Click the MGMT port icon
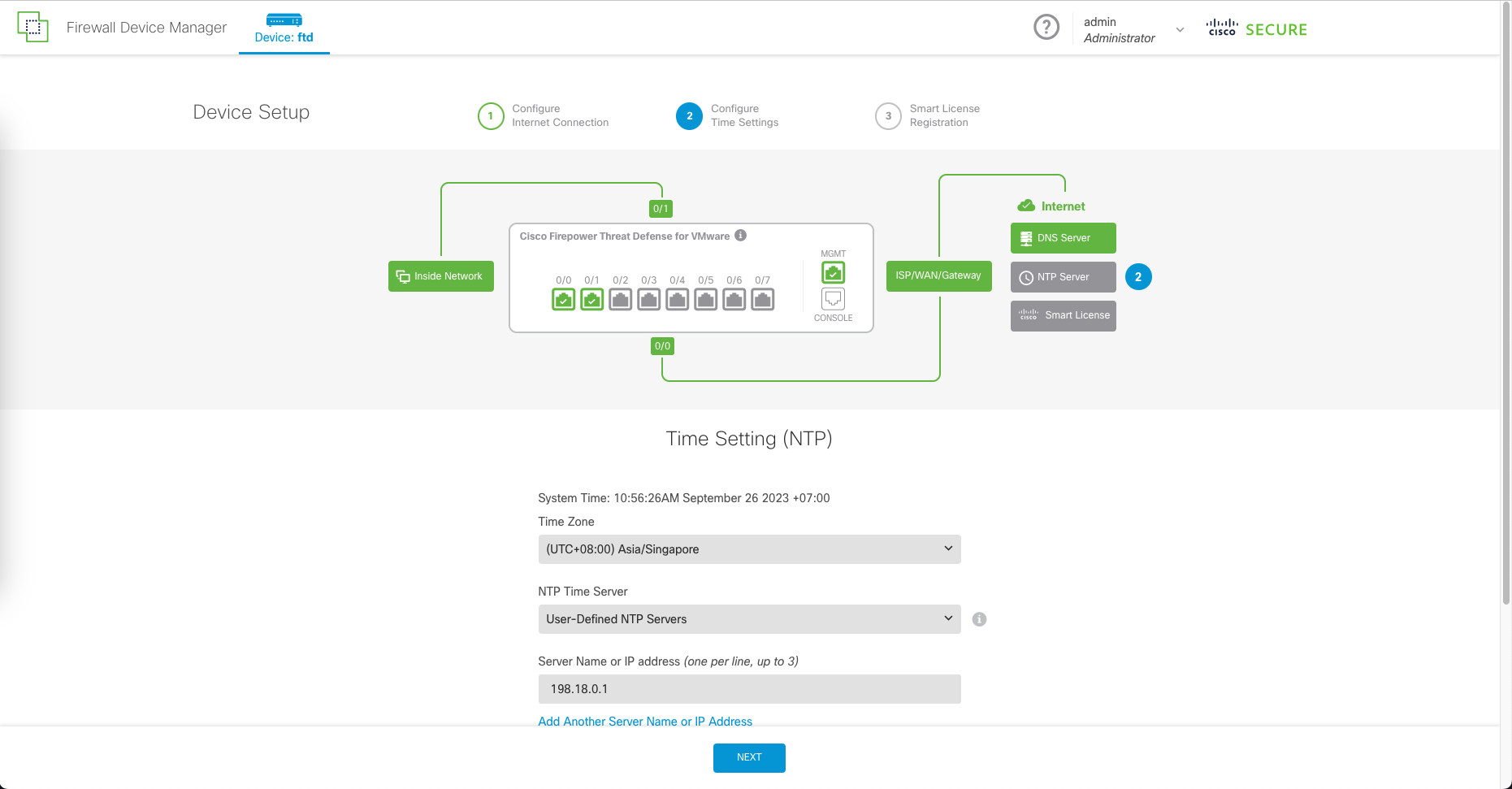 point(833,273)
